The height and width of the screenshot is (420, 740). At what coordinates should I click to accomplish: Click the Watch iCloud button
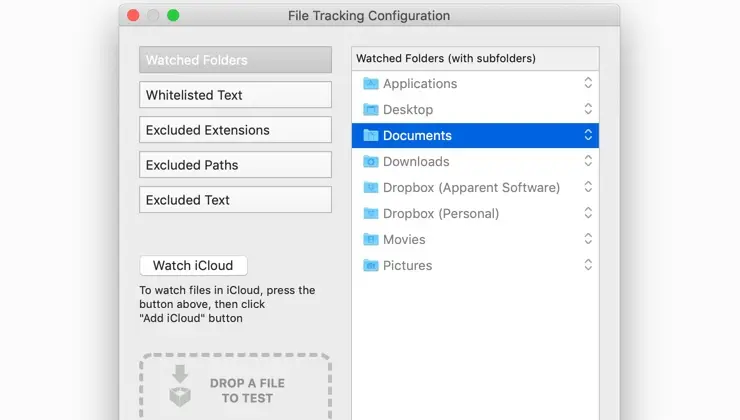pyautogui.click(x=193, y=265)
